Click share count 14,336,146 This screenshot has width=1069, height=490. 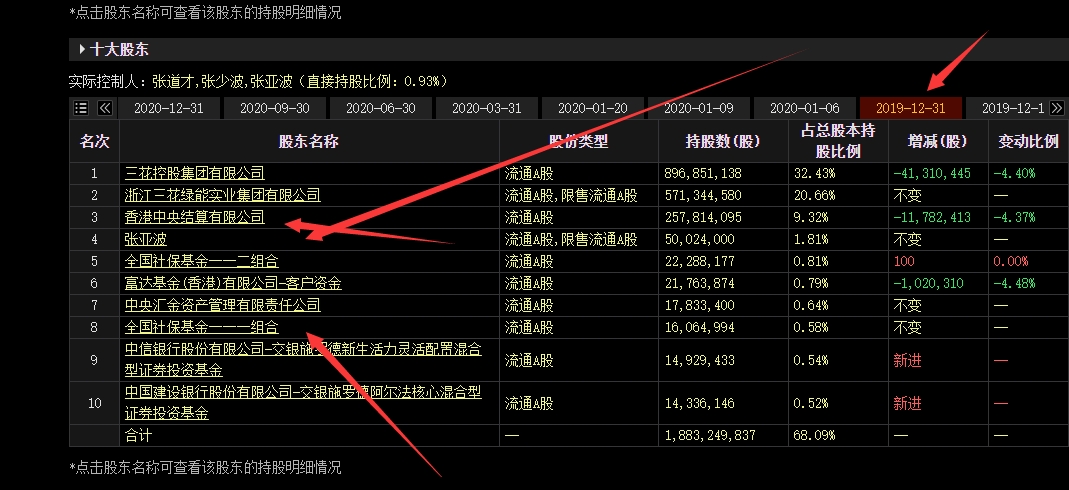point(699,403)
